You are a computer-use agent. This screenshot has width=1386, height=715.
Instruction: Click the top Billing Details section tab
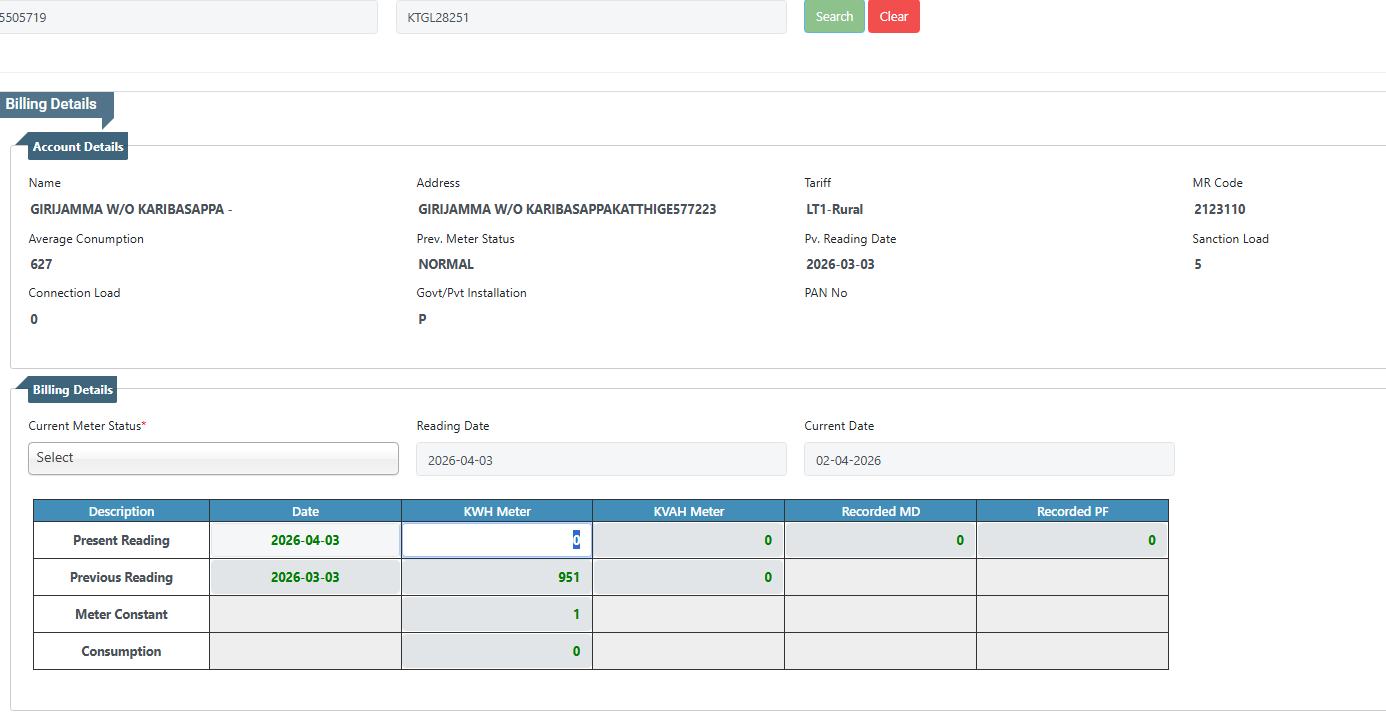pos(52,105)
